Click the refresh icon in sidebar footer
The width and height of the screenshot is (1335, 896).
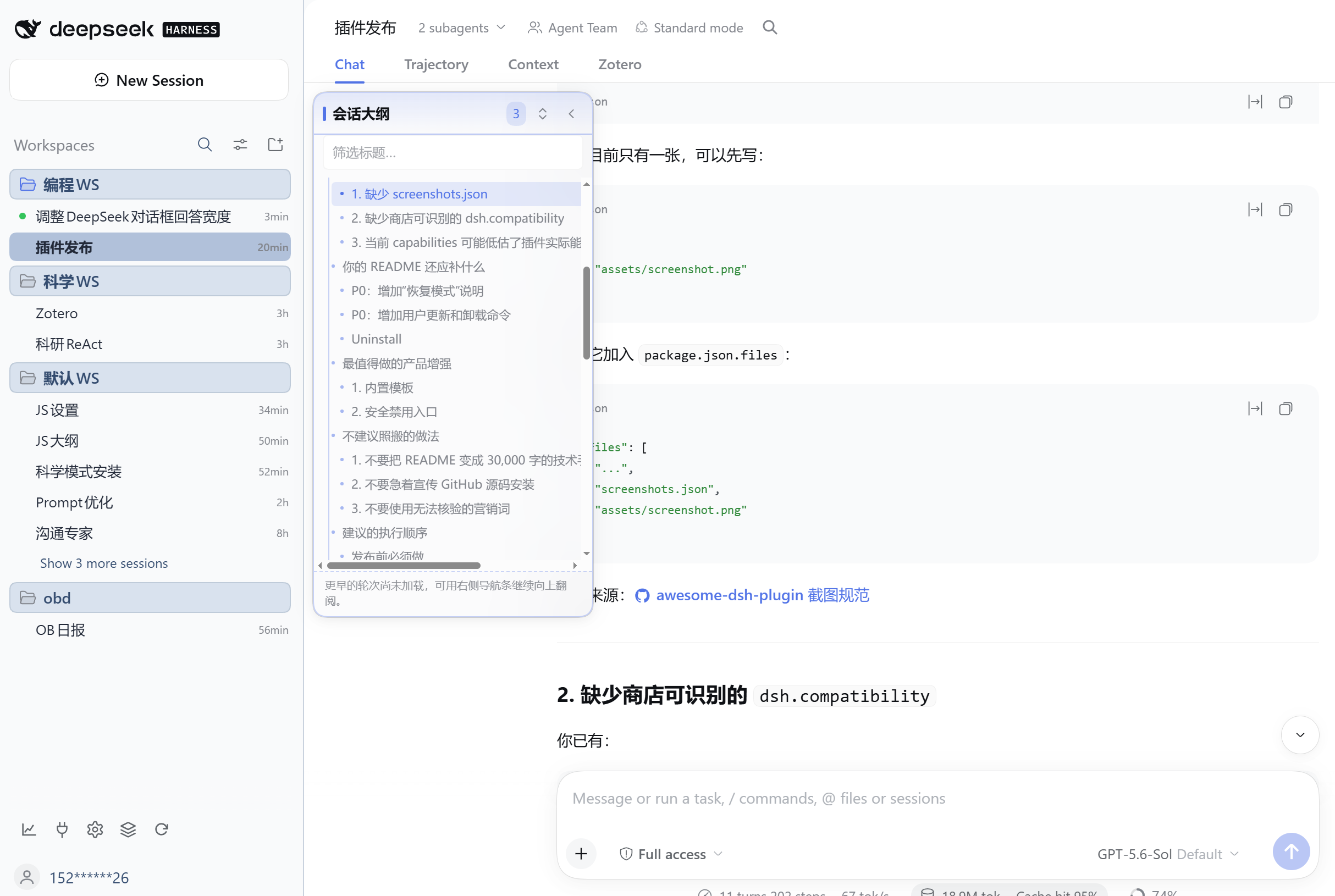tap(161, 828)
